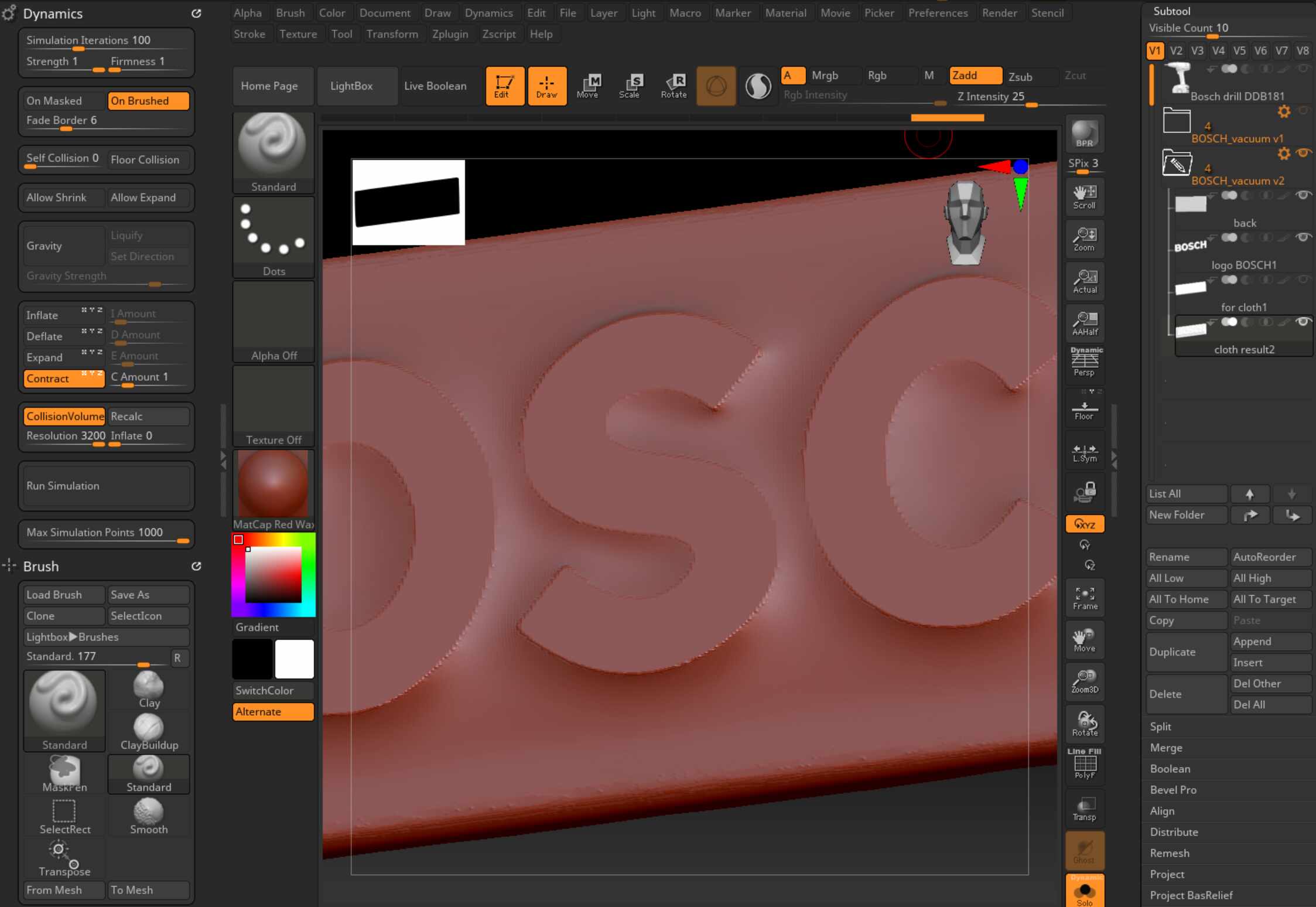Screen dimensions: 1316x907
Task: Open the Preferences menu
Action: pyautogui.click(x=938, y=13)
